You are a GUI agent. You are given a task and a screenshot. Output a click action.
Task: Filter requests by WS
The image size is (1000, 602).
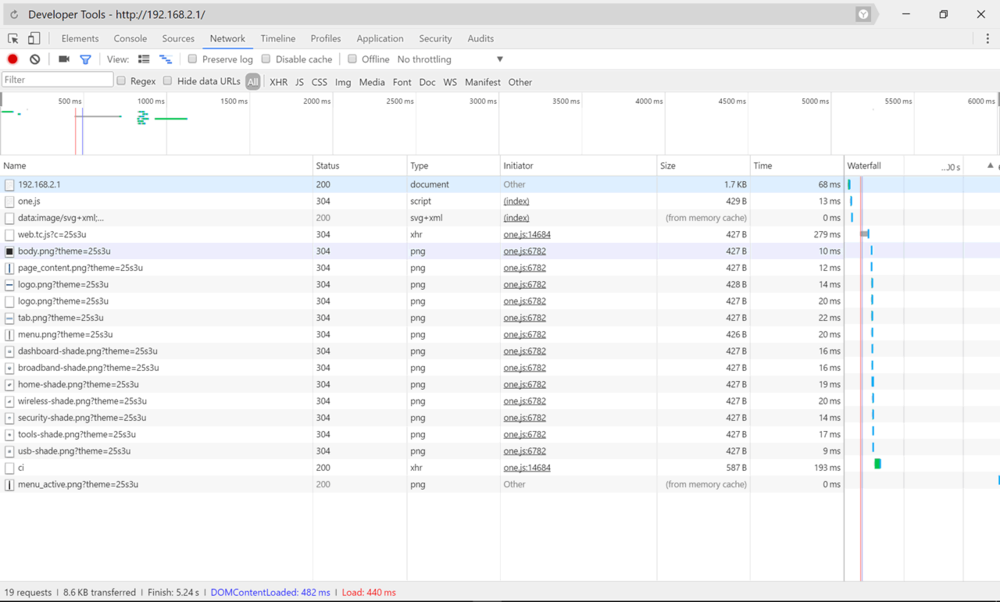450,82
